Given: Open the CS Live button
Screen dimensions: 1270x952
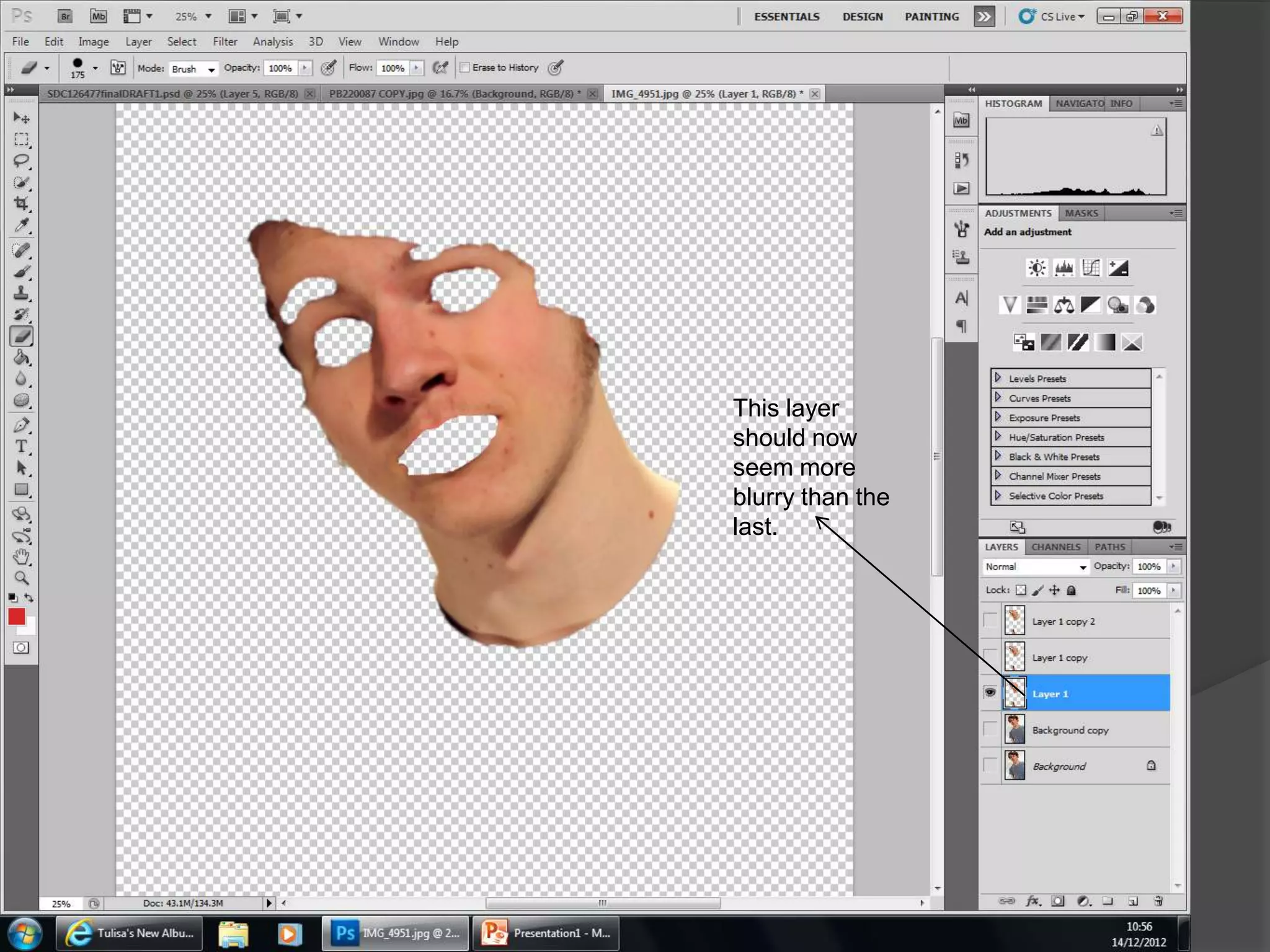Looking at the screenshot, I should (1052, 17).
